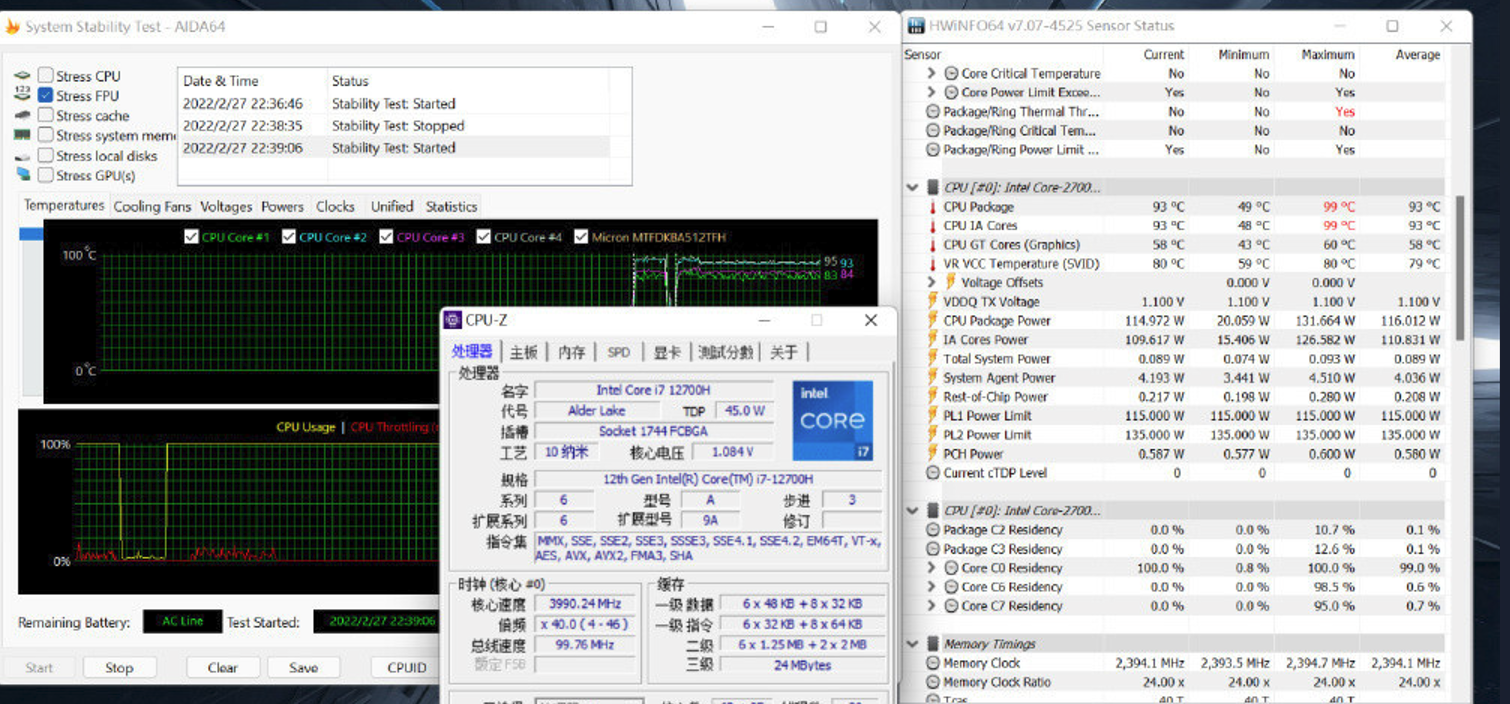The width and height of the screenshot is (1510, 704).
Task: Click the Stress cache chip icon
Action: [22, 115]
